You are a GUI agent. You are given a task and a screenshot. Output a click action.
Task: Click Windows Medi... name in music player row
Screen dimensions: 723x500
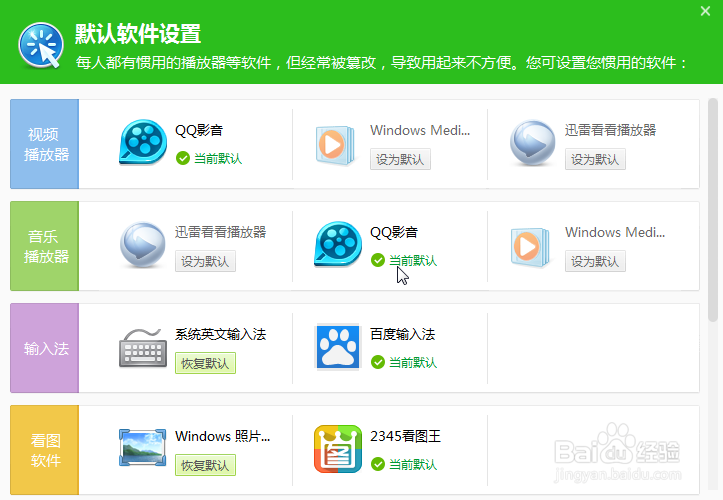615,232
